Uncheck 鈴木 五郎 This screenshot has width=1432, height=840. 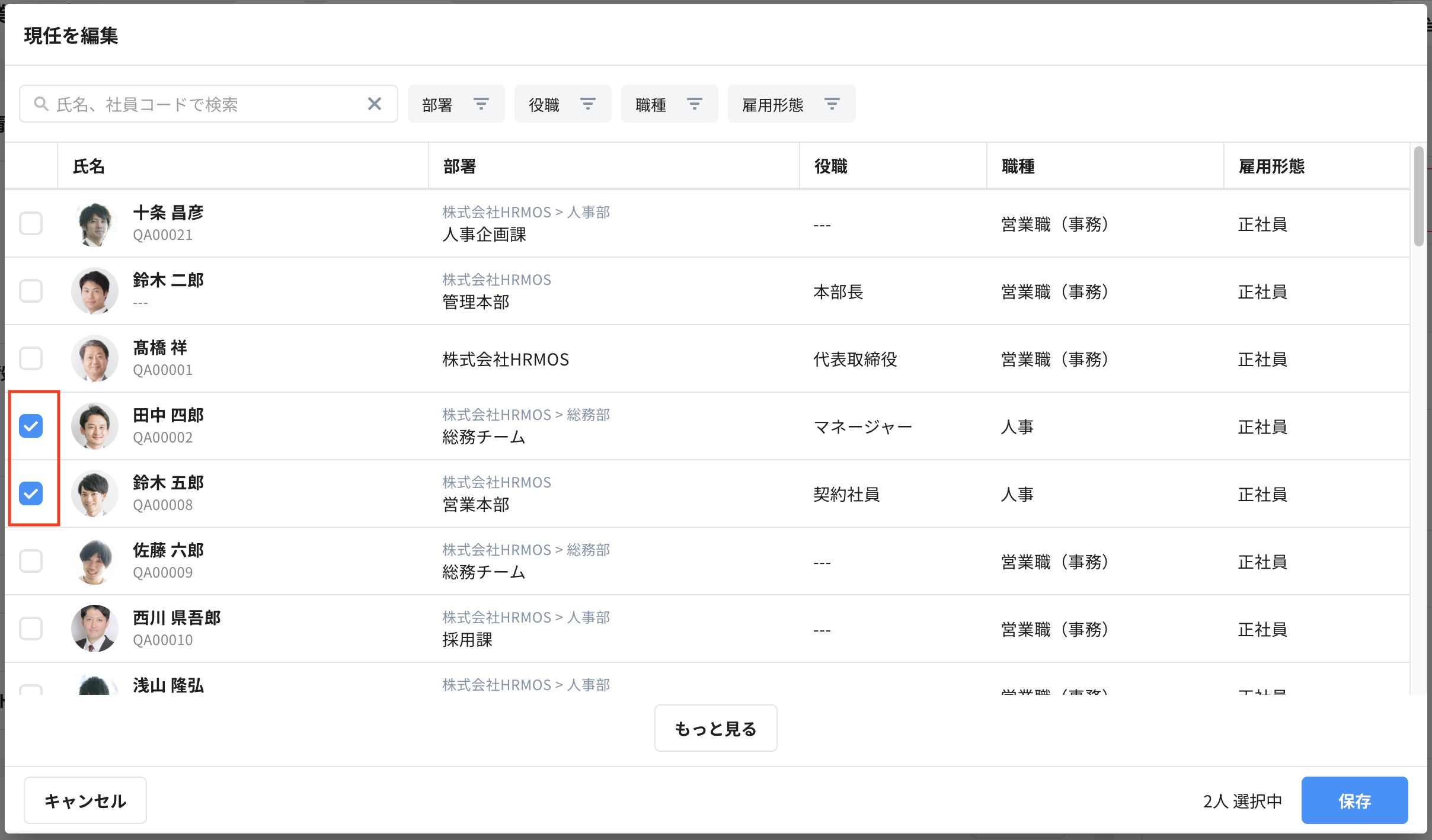click(x=31, y=493)
